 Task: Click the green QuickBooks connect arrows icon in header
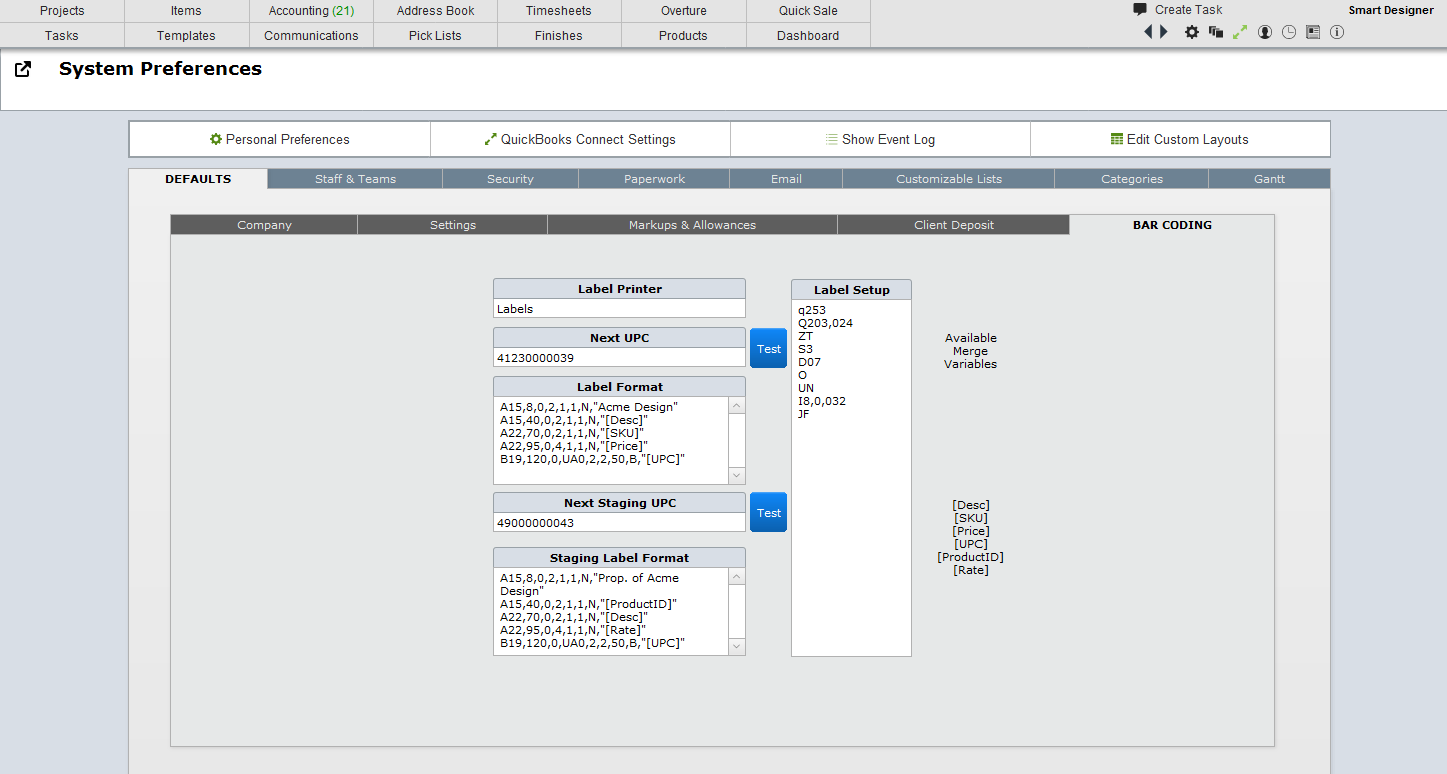[x=1240, y=32]
